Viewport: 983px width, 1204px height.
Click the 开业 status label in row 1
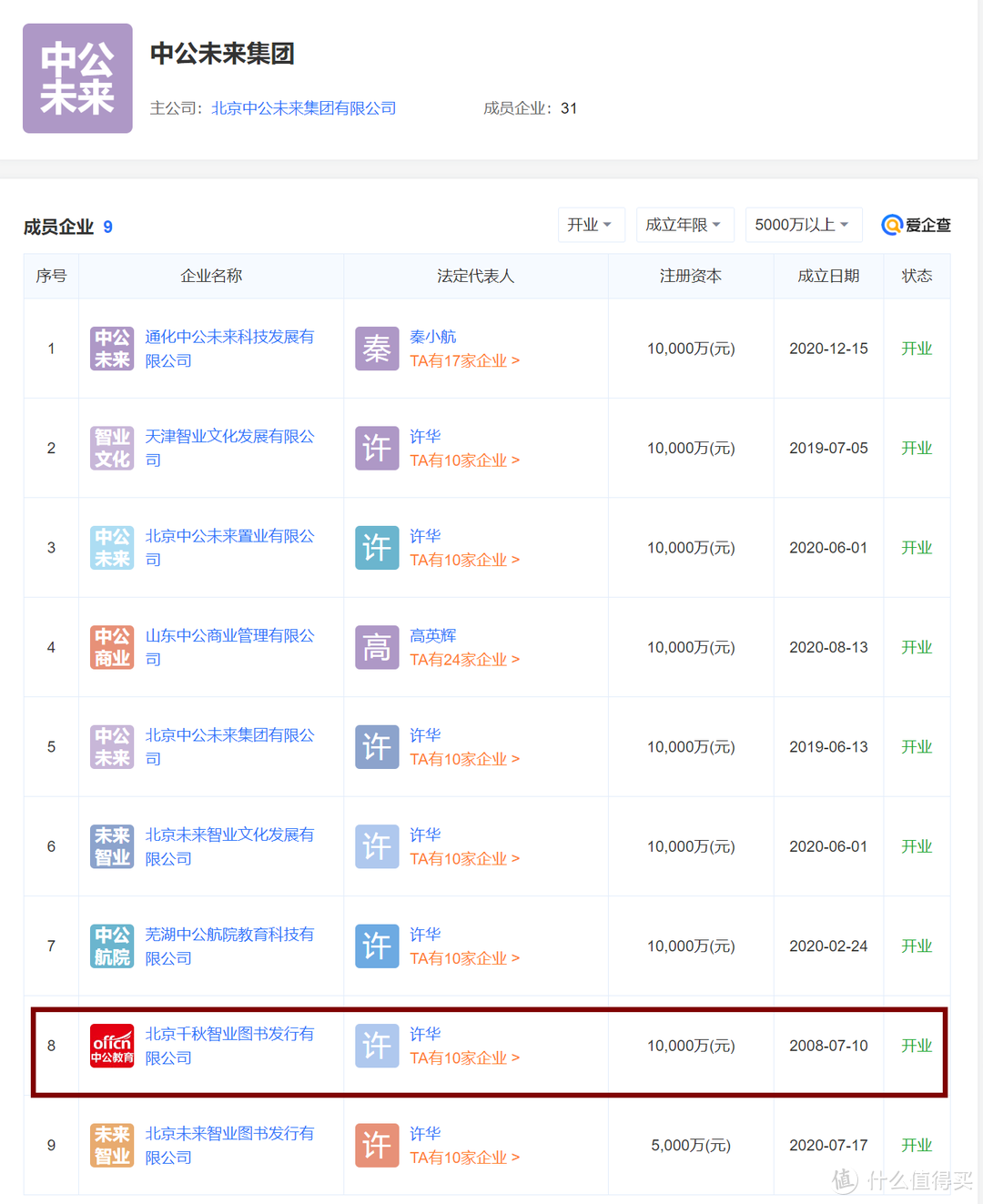point(917,349)
